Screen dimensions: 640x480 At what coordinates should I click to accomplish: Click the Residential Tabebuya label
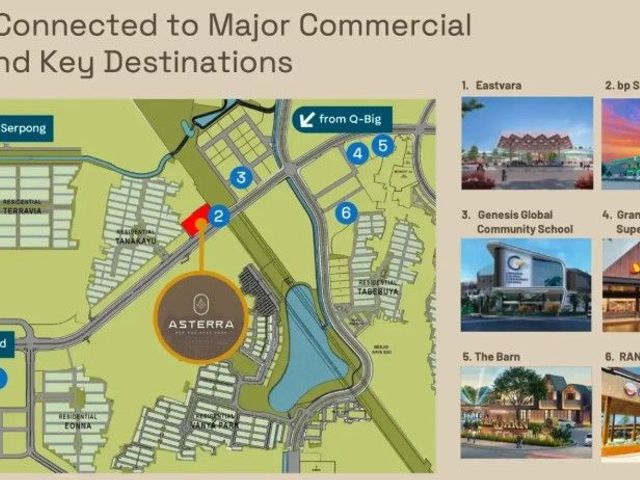point(378,287)
